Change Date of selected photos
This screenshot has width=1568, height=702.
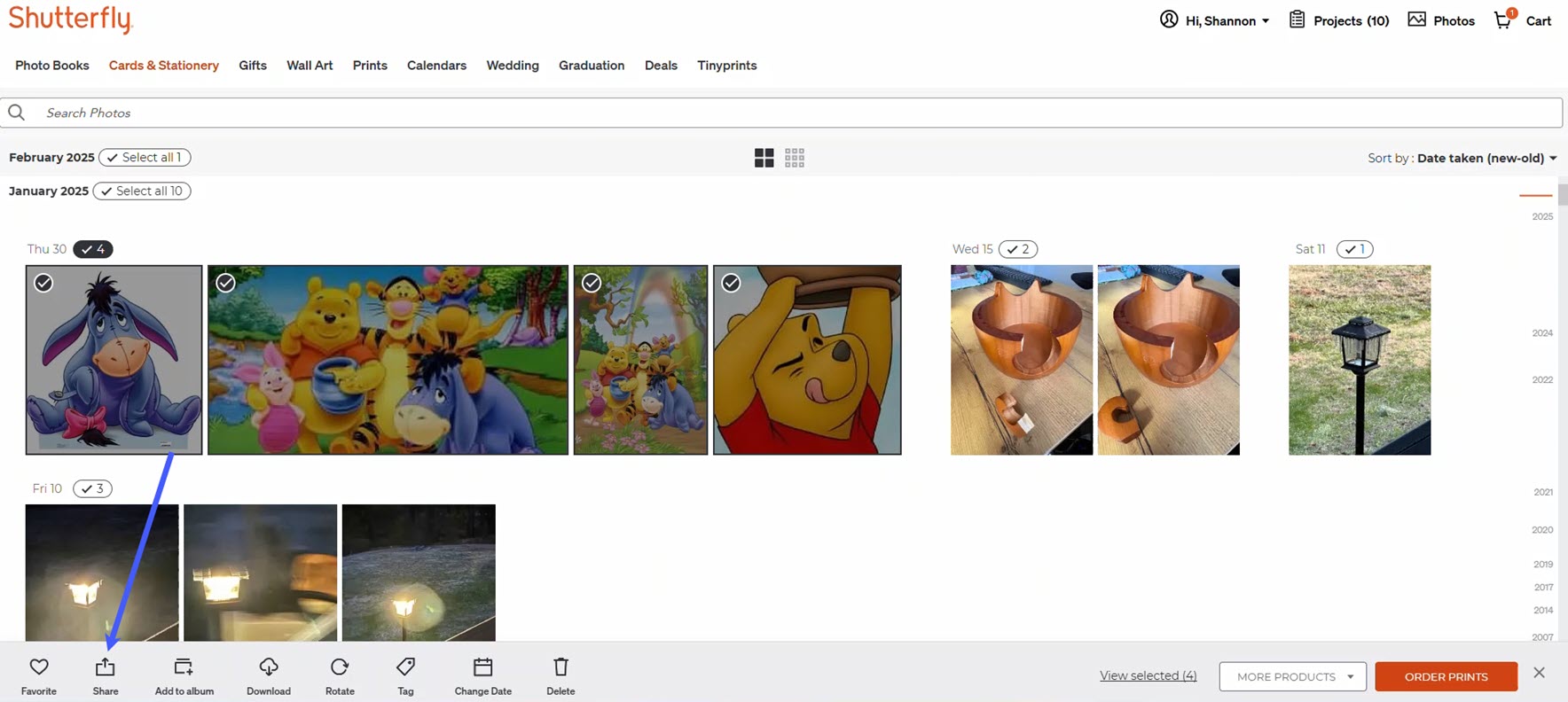[482, 676]
